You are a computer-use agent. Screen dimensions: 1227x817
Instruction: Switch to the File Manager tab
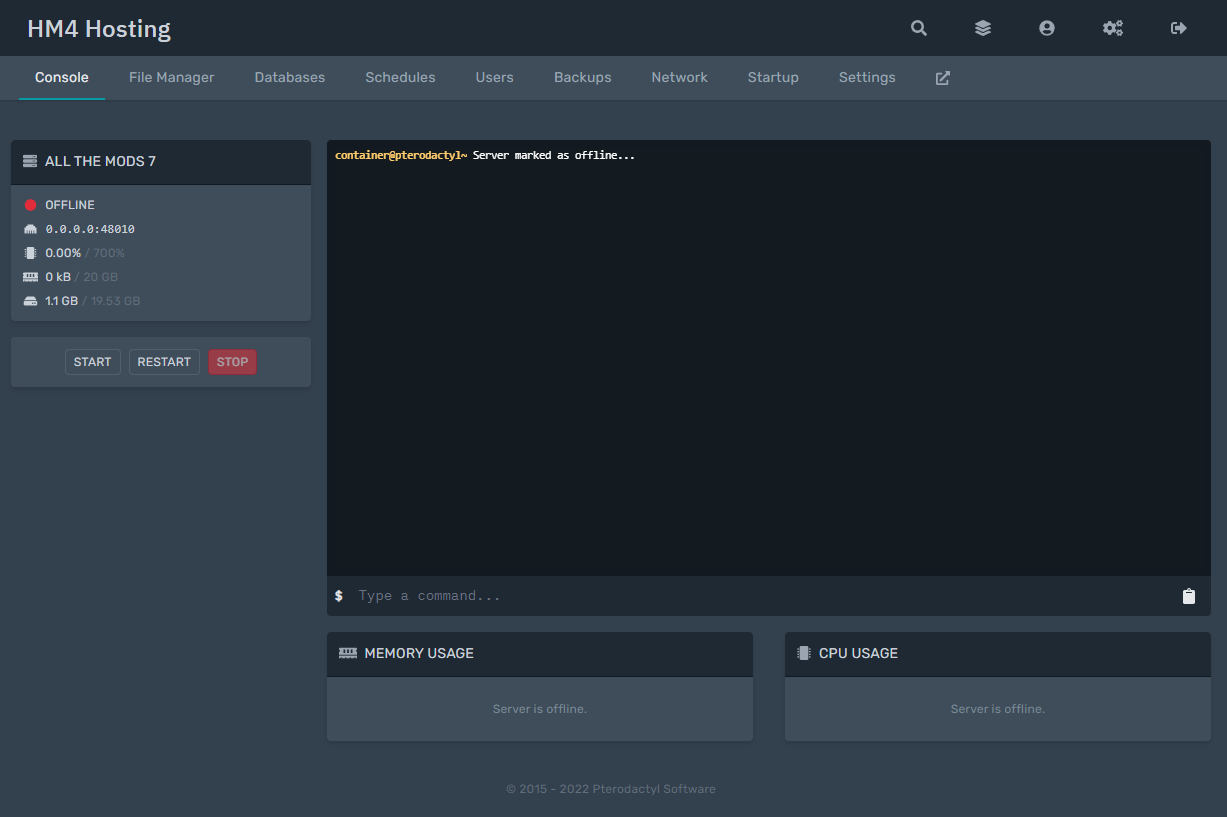(171, 78)
